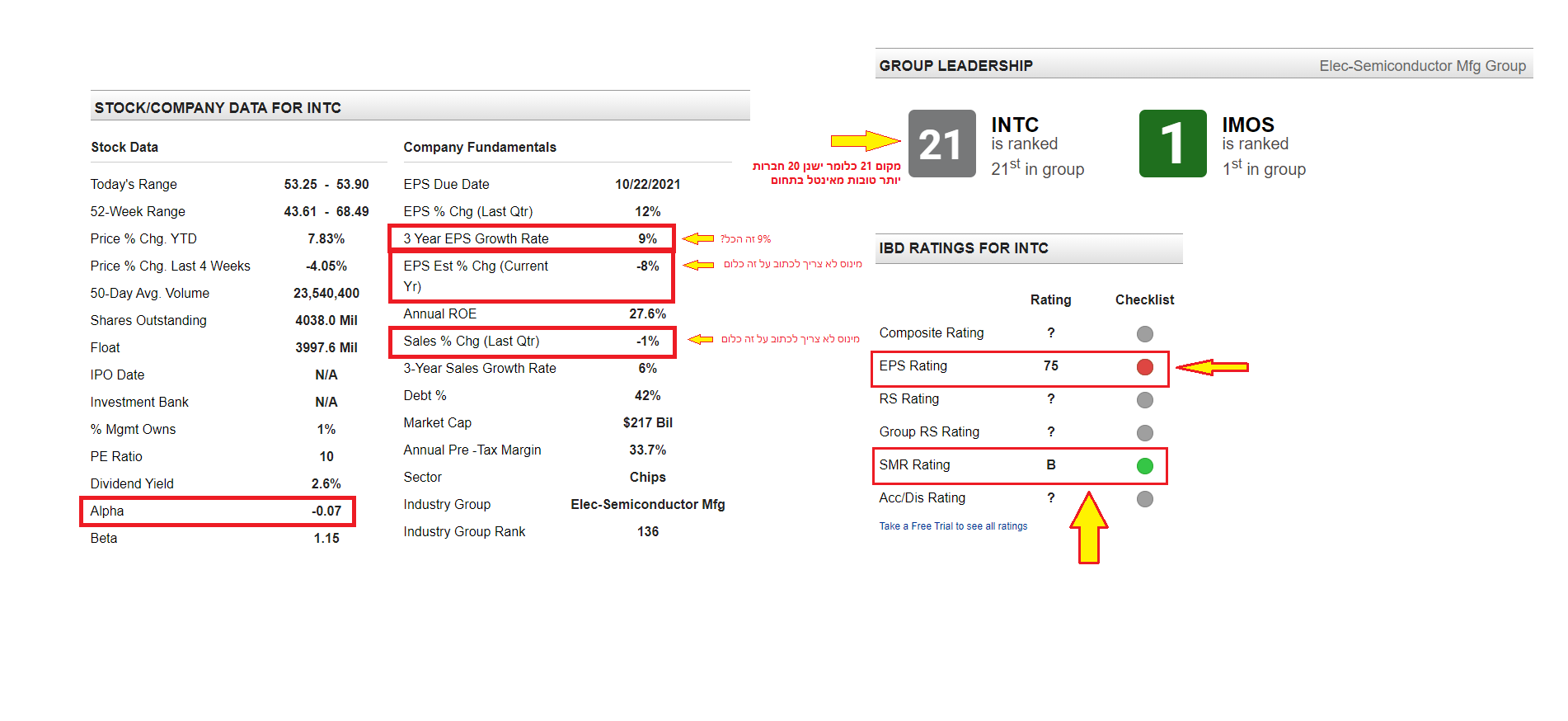
Task: Select the Annual ROE value '27.6%'
Action: click(648, 313)
